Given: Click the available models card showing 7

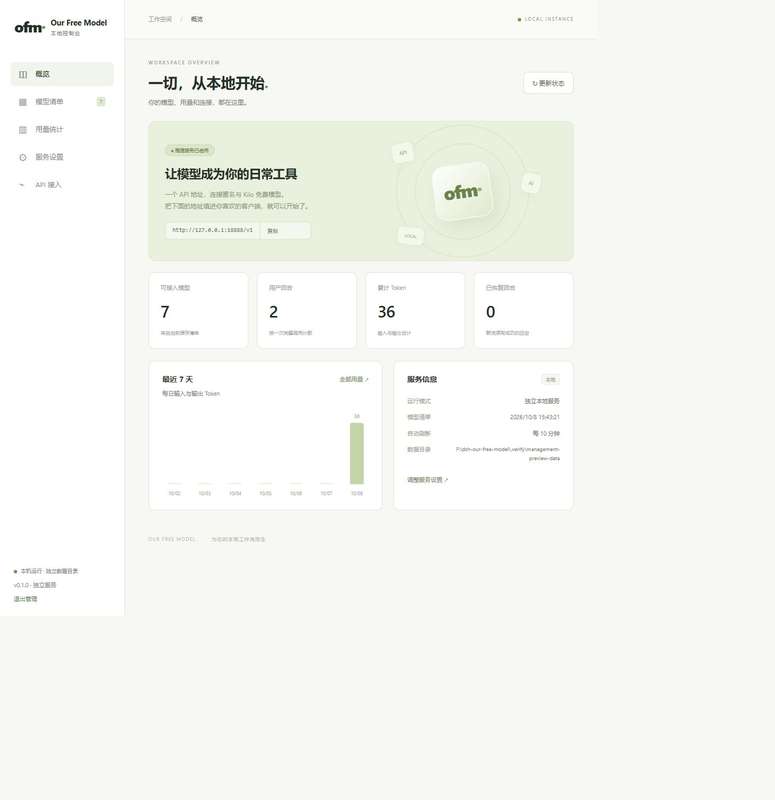Looking at the screenshot, I should coord(198,311).
